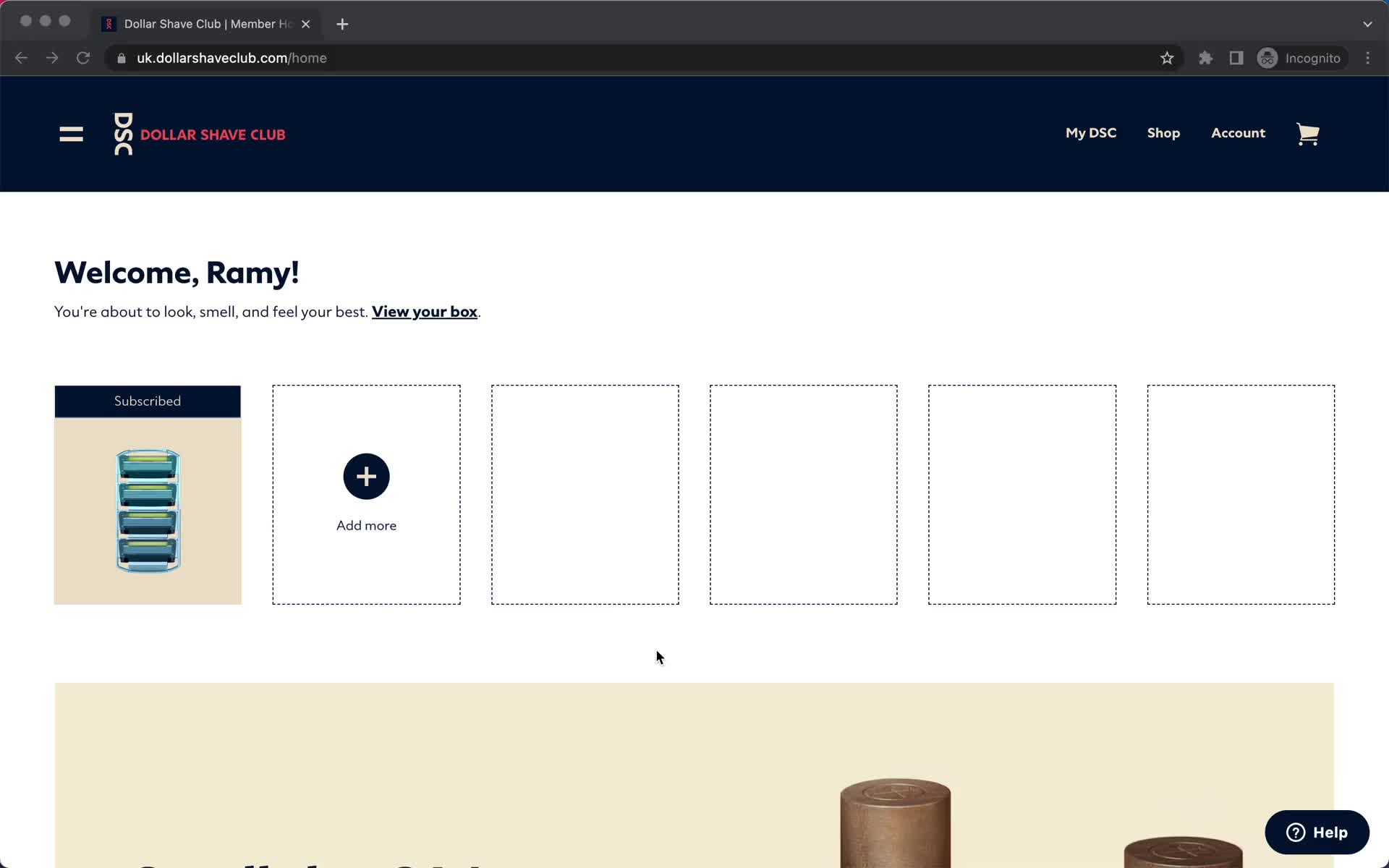Follow the View your box link
Screen dimensions: 1389x868
click(424, 312)
